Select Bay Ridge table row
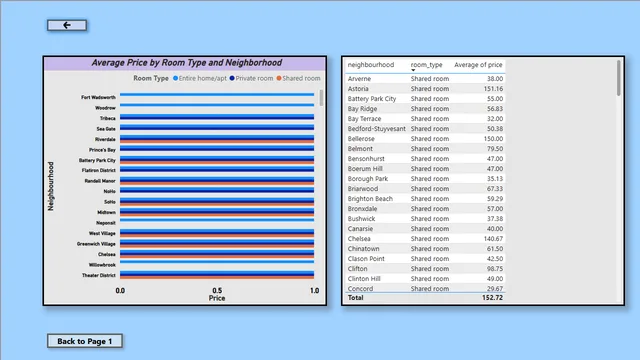The width and height of the screenshot is (640, 360). [425, 109]
